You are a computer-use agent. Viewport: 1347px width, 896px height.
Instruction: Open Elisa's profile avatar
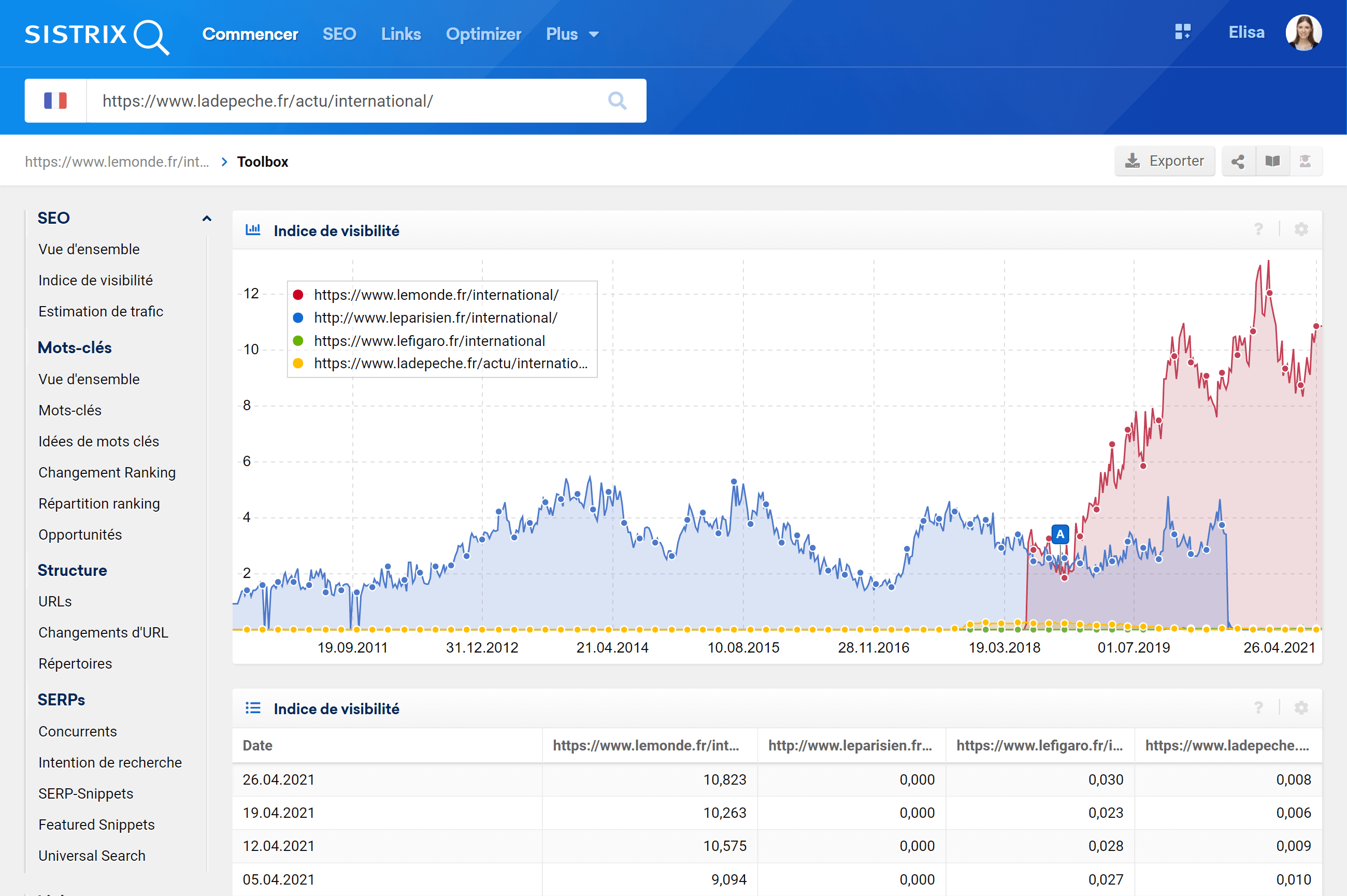click(1303, 33)
